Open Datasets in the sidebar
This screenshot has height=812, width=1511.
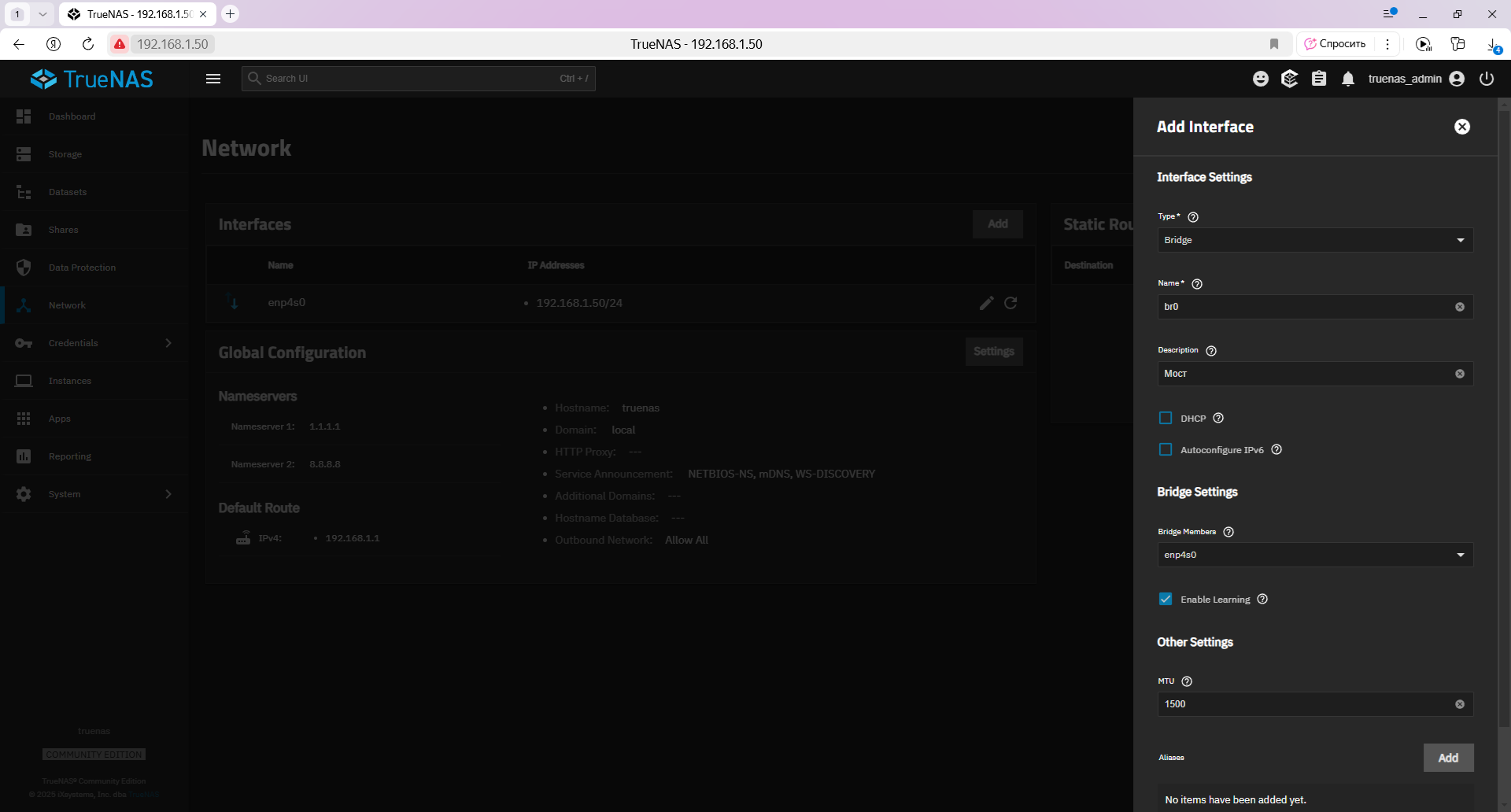pyautogui.click(x=94, y=192)
